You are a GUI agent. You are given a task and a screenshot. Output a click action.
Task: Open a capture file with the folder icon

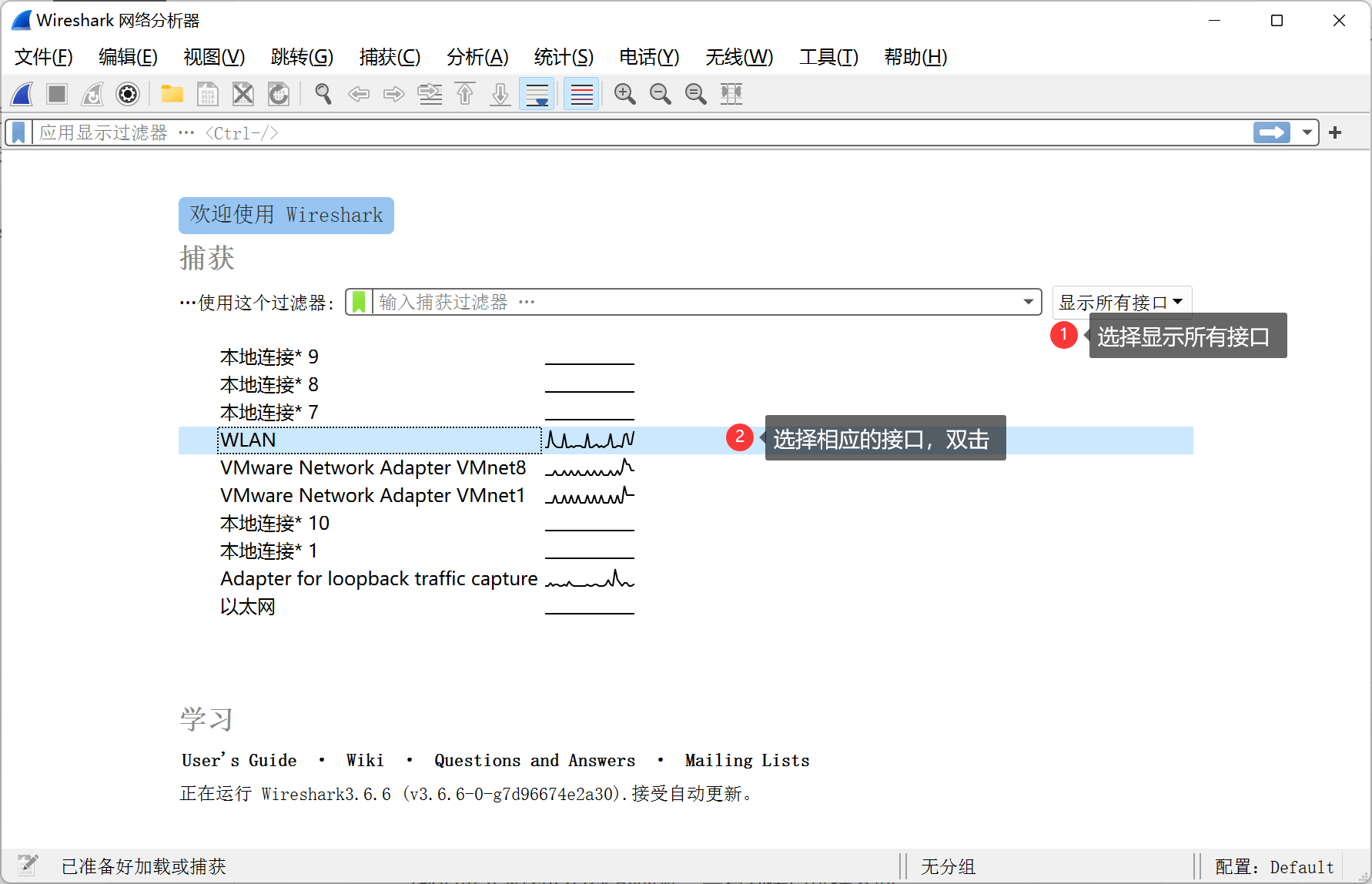[x=172, y=94]
